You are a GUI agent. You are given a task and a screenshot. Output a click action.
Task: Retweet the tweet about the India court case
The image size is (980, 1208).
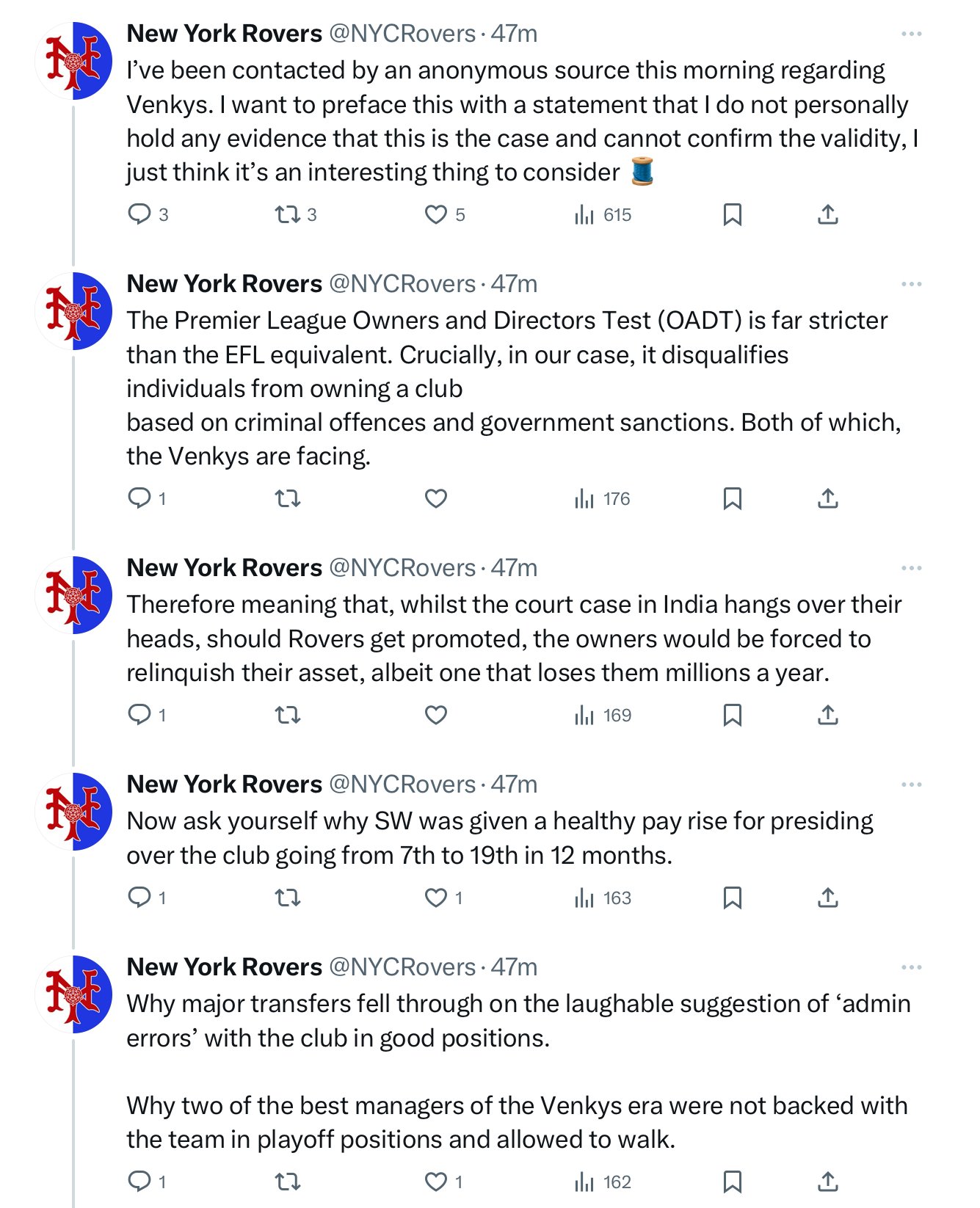click(x=288, y=715)
